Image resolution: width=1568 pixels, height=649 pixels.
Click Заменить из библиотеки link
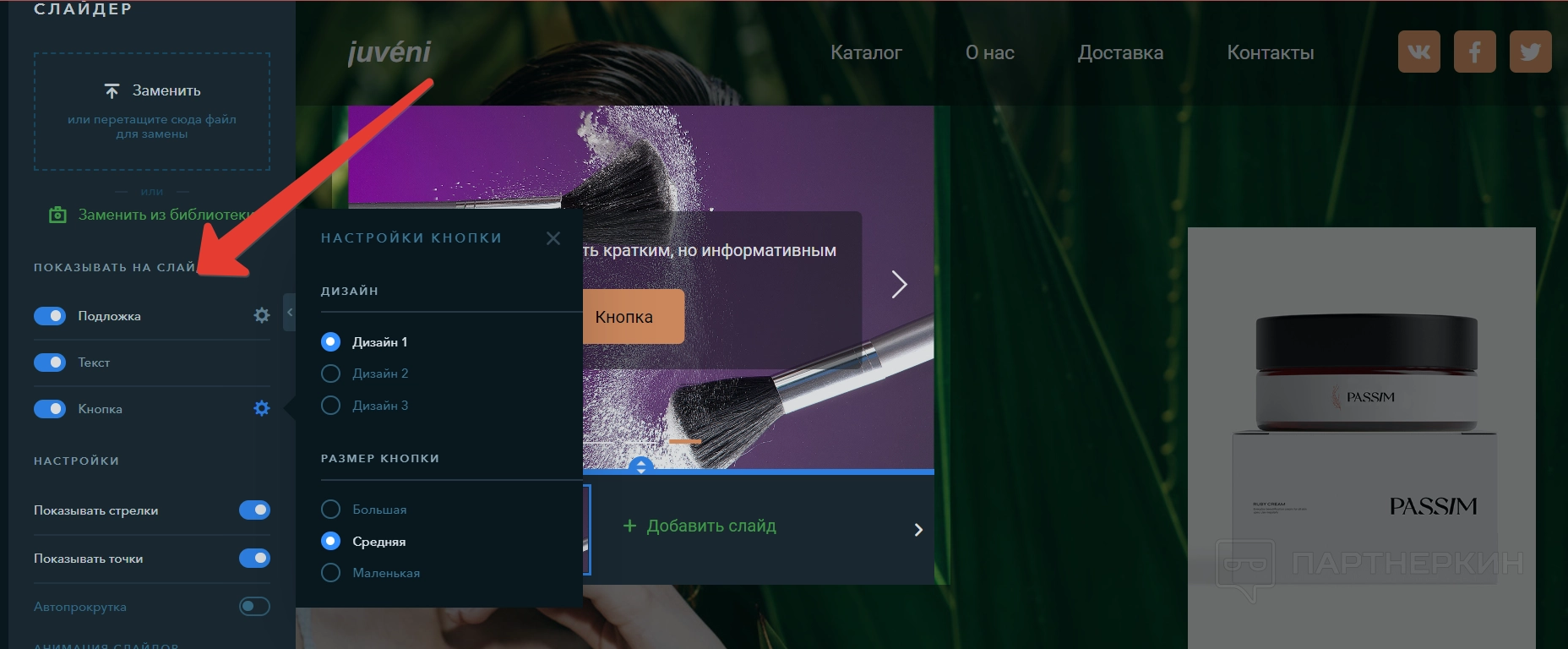(166, 215)
